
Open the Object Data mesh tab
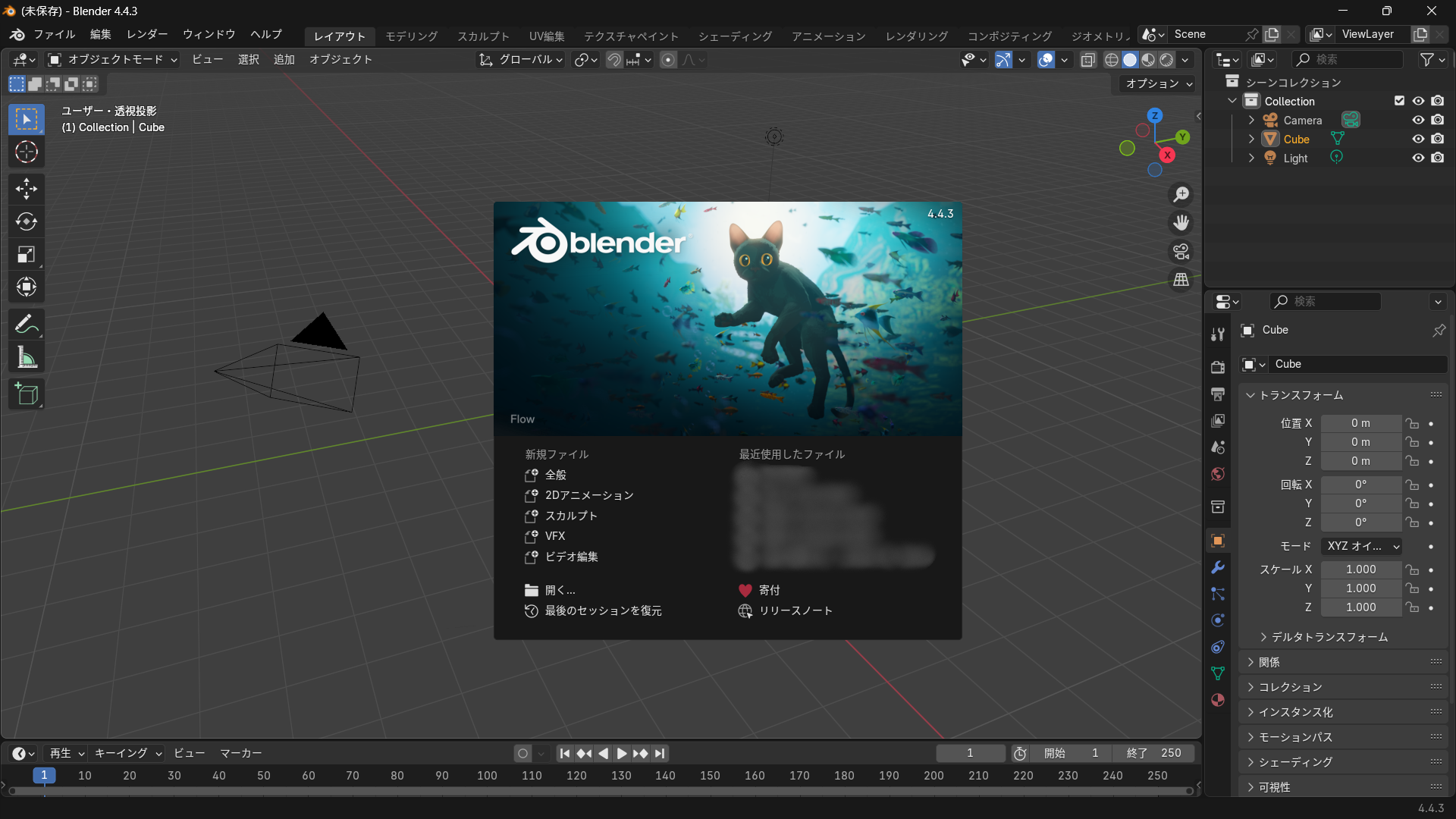1218,673
